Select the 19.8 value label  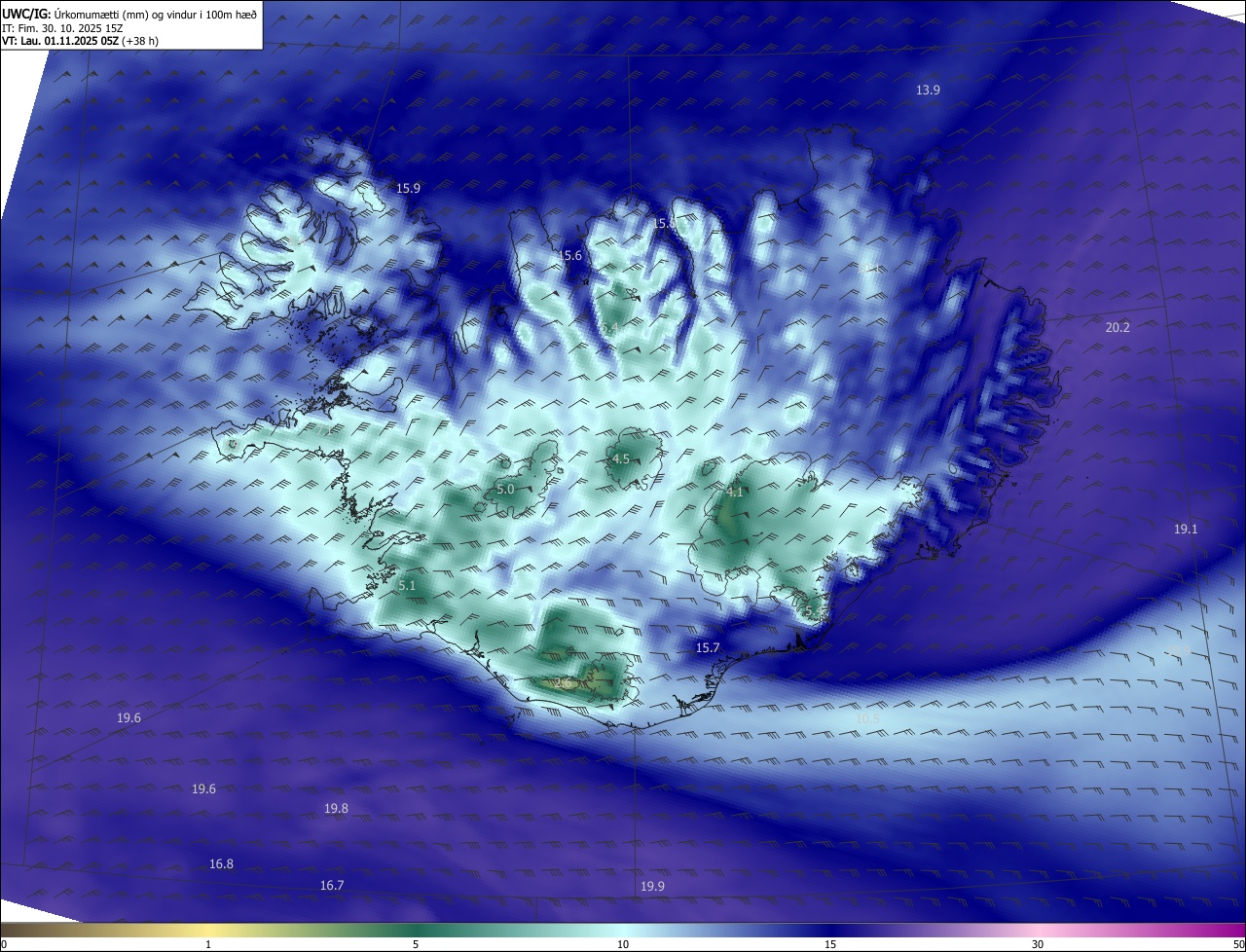pos(336,808)
